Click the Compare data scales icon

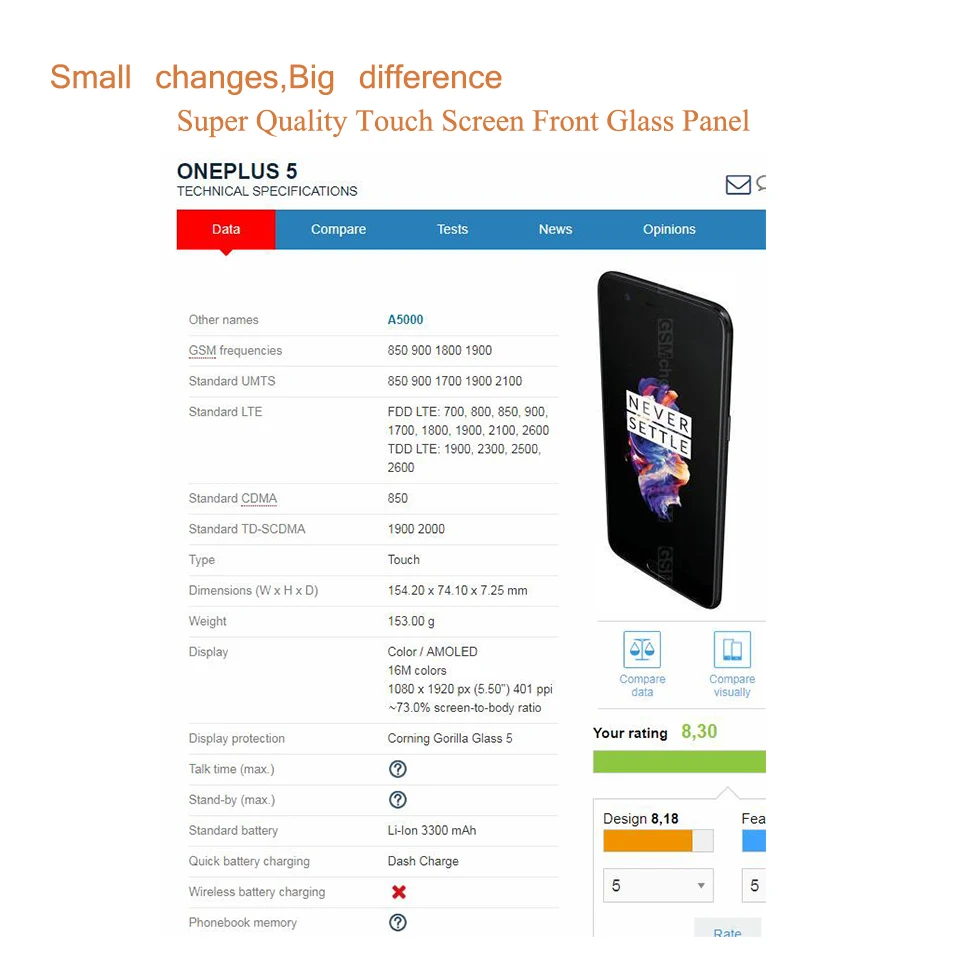point(642,649)
